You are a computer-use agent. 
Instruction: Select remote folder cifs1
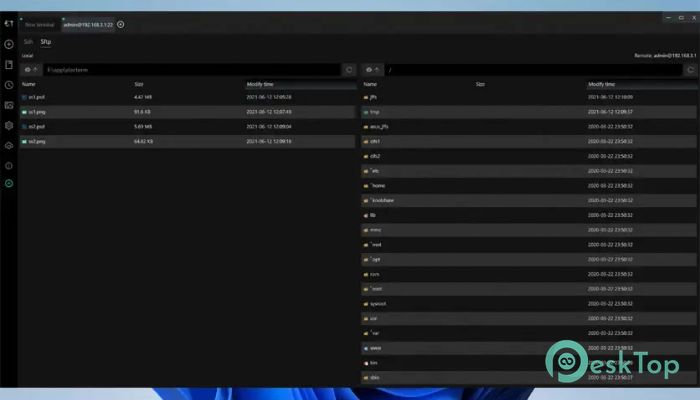tap(529, 141)
